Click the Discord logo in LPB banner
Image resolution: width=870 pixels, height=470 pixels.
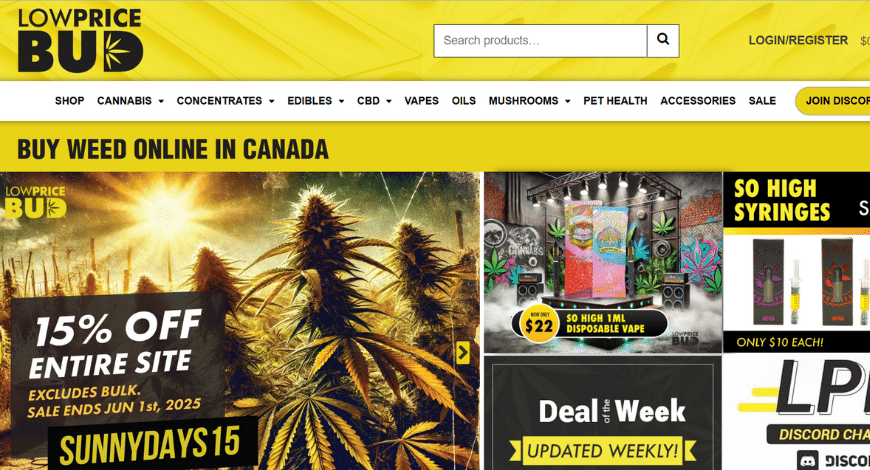click(807, 461)
